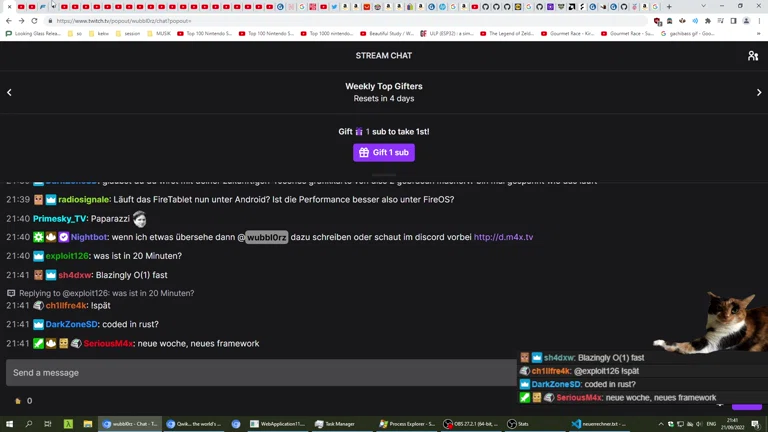Click the Gift 1 sub button

384,152
